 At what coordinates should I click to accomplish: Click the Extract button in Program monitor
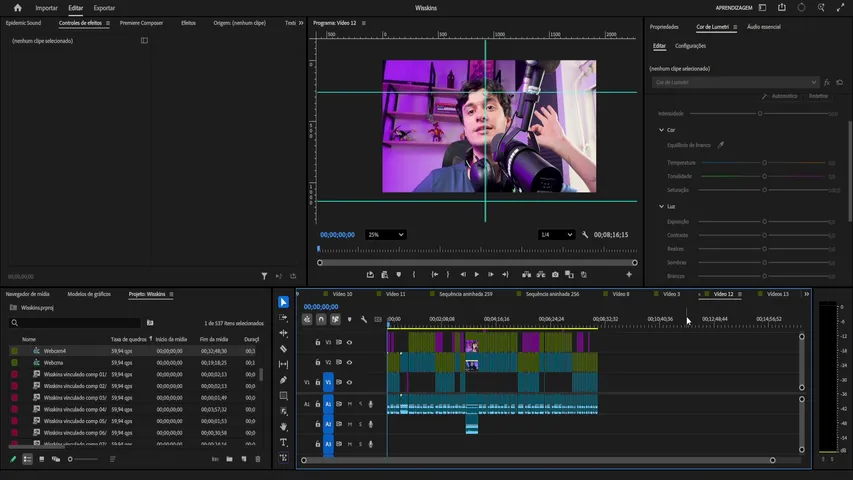541,275
